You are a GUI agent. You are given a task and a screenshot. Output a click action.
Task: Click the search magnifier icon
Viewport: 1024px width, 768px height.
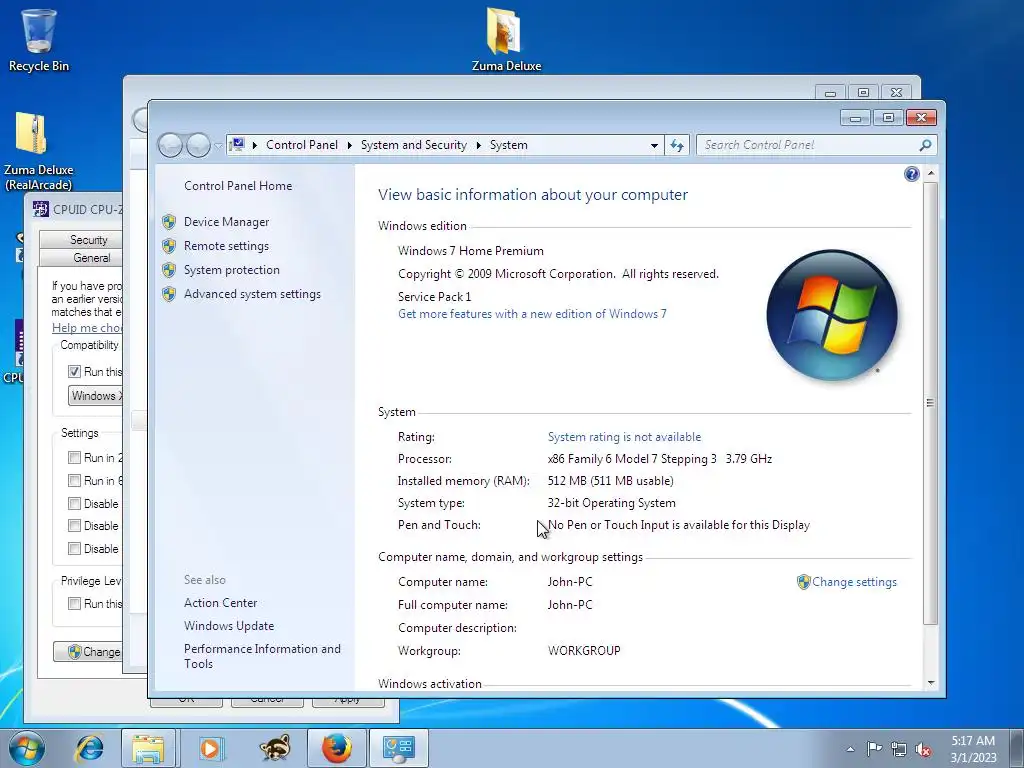tap(925, 145)
